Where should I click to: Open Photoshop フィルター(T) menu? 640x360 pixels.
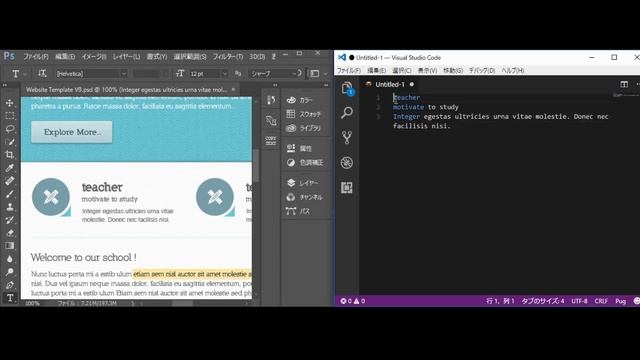(227, 56)
